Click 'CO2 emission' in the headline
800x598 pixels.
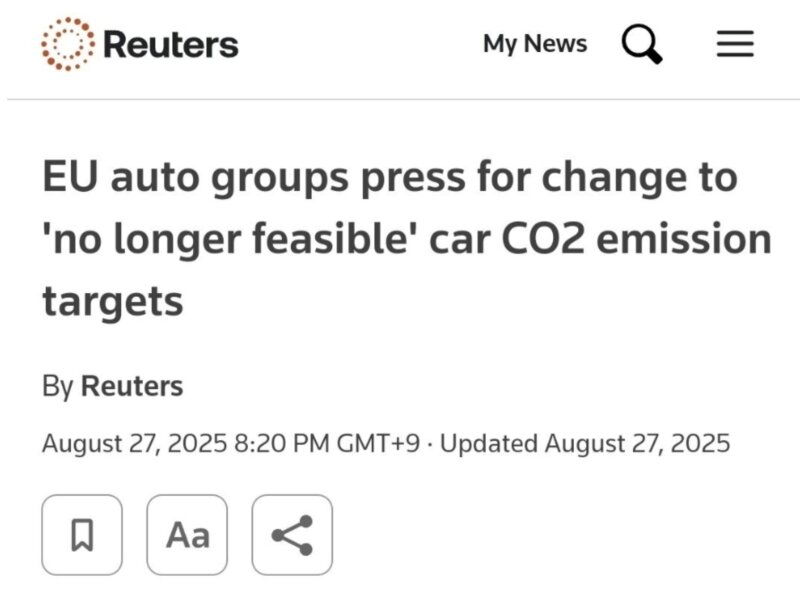coord(636,239)
